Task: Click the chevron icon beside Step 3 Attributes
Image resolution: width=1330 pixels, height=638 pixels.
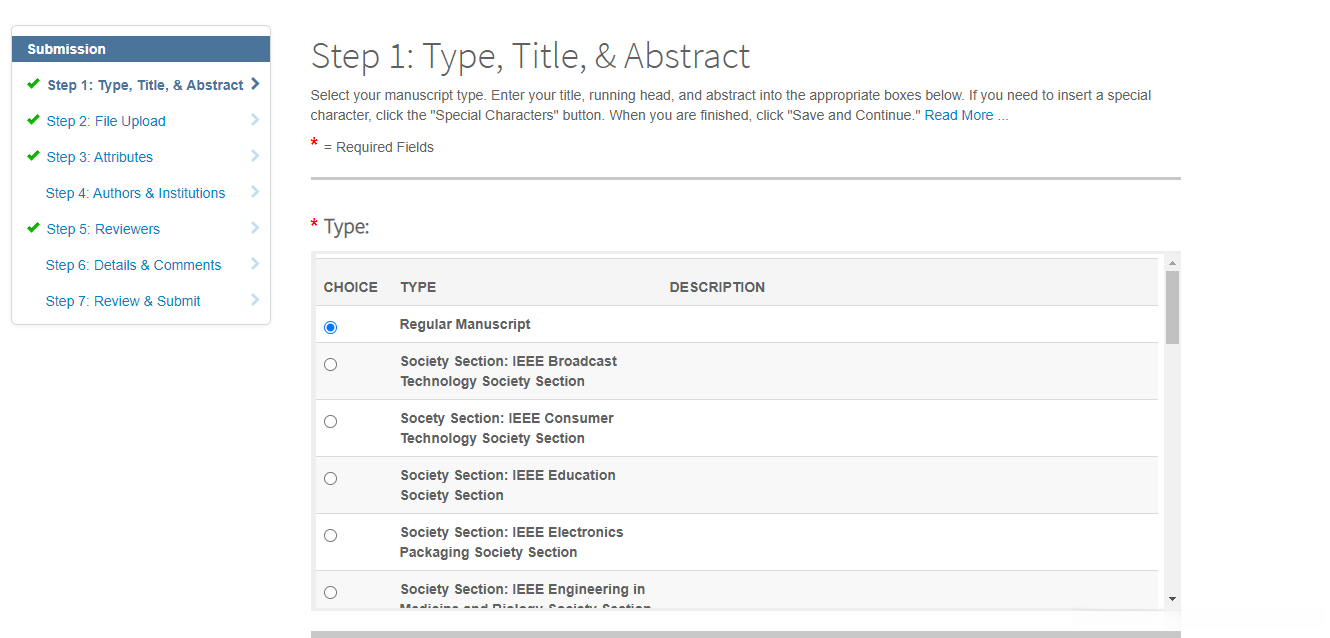Action: tap(256, 156)
